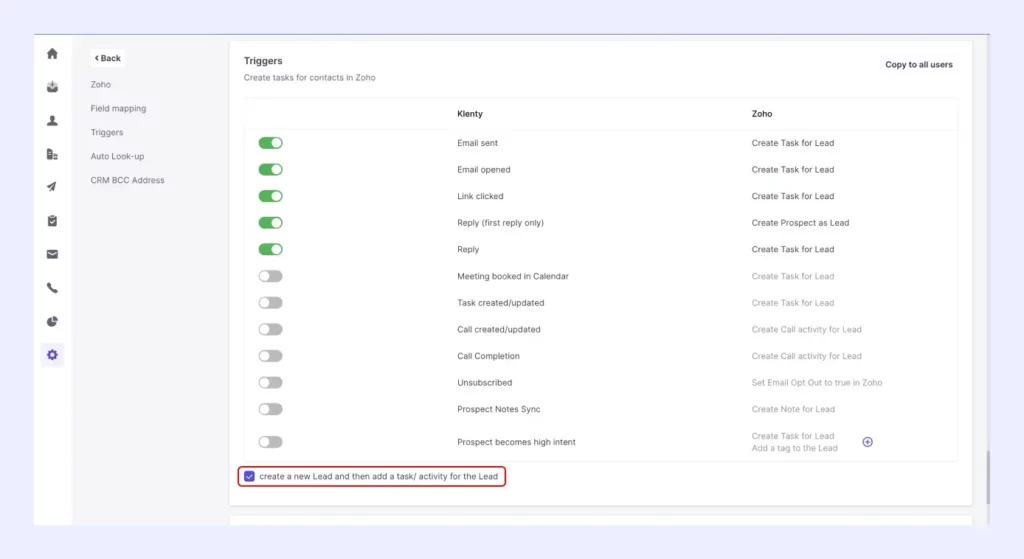Open the prospects person icon in sidebar

[52, 121]
